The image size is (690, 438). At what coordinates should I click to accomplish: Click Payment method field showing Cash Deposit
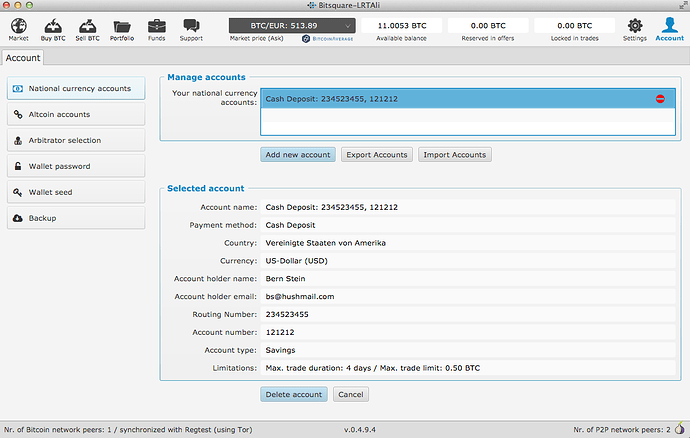pos(468,225)
